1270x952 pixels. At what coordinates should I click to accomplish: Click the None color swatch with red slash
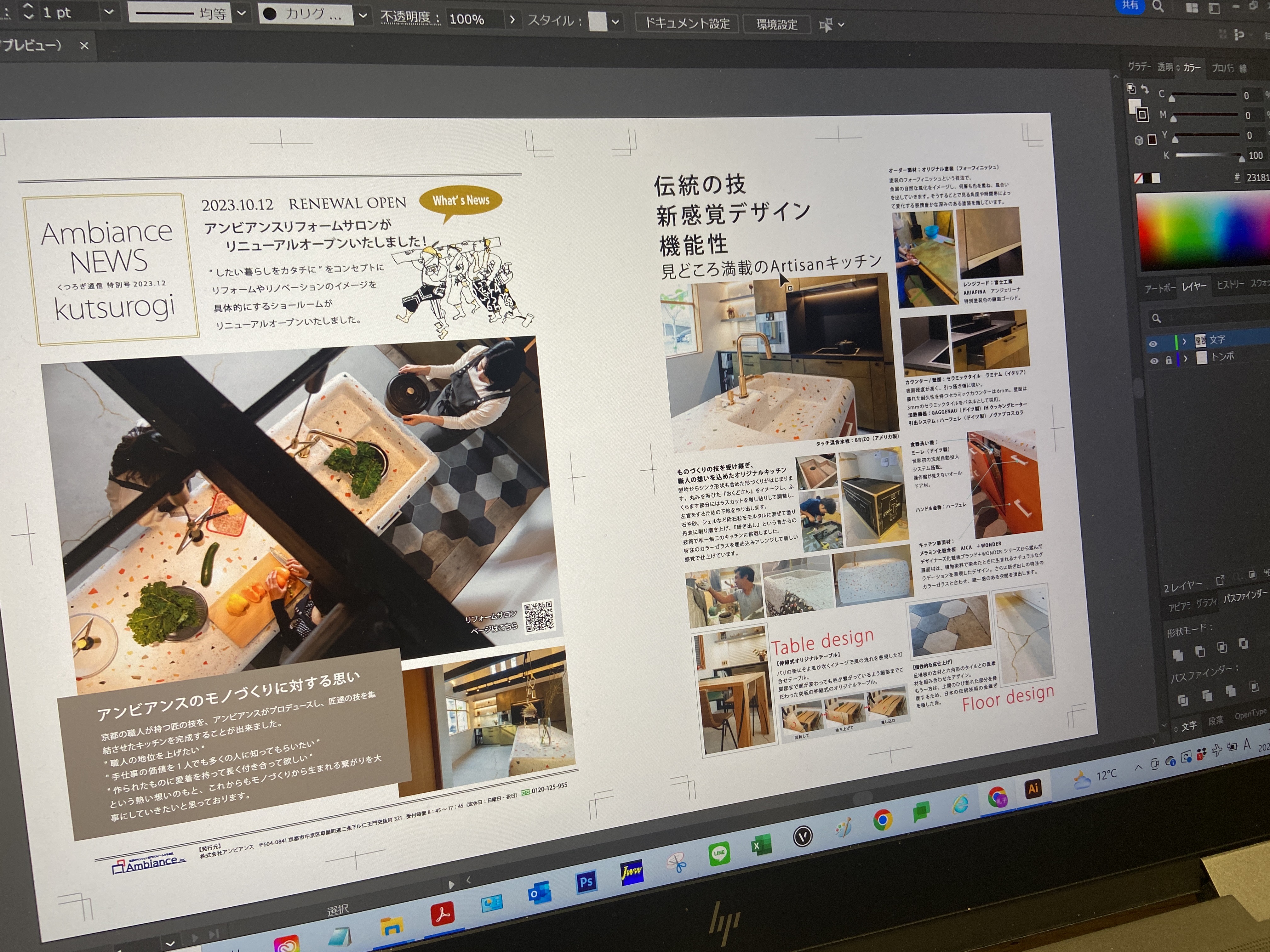[x=1139, y=178]
